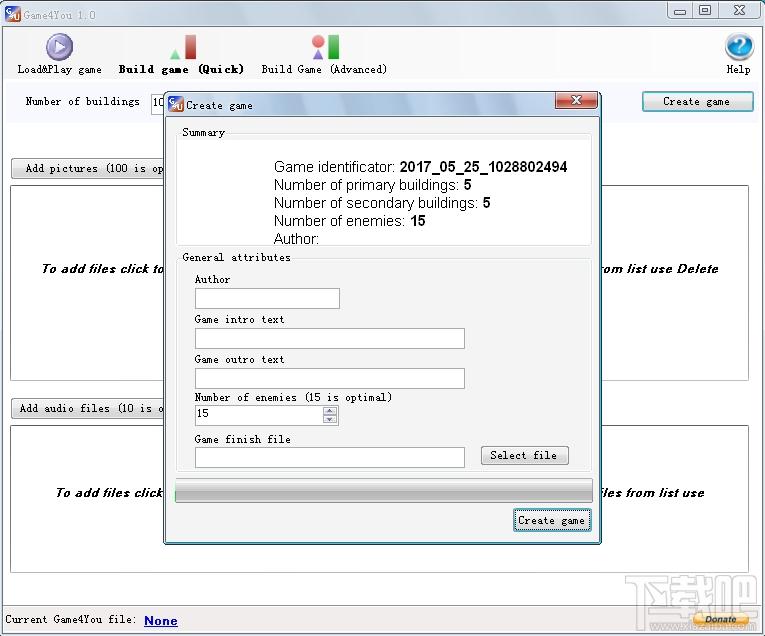Click the Select file button
This screenshot has width=765, height=636.
click(x=524, y=456)
